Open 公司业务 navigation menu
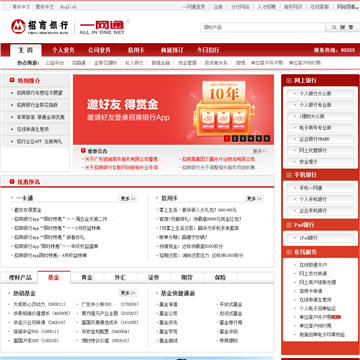360x360 pixels. pos(99,50)
